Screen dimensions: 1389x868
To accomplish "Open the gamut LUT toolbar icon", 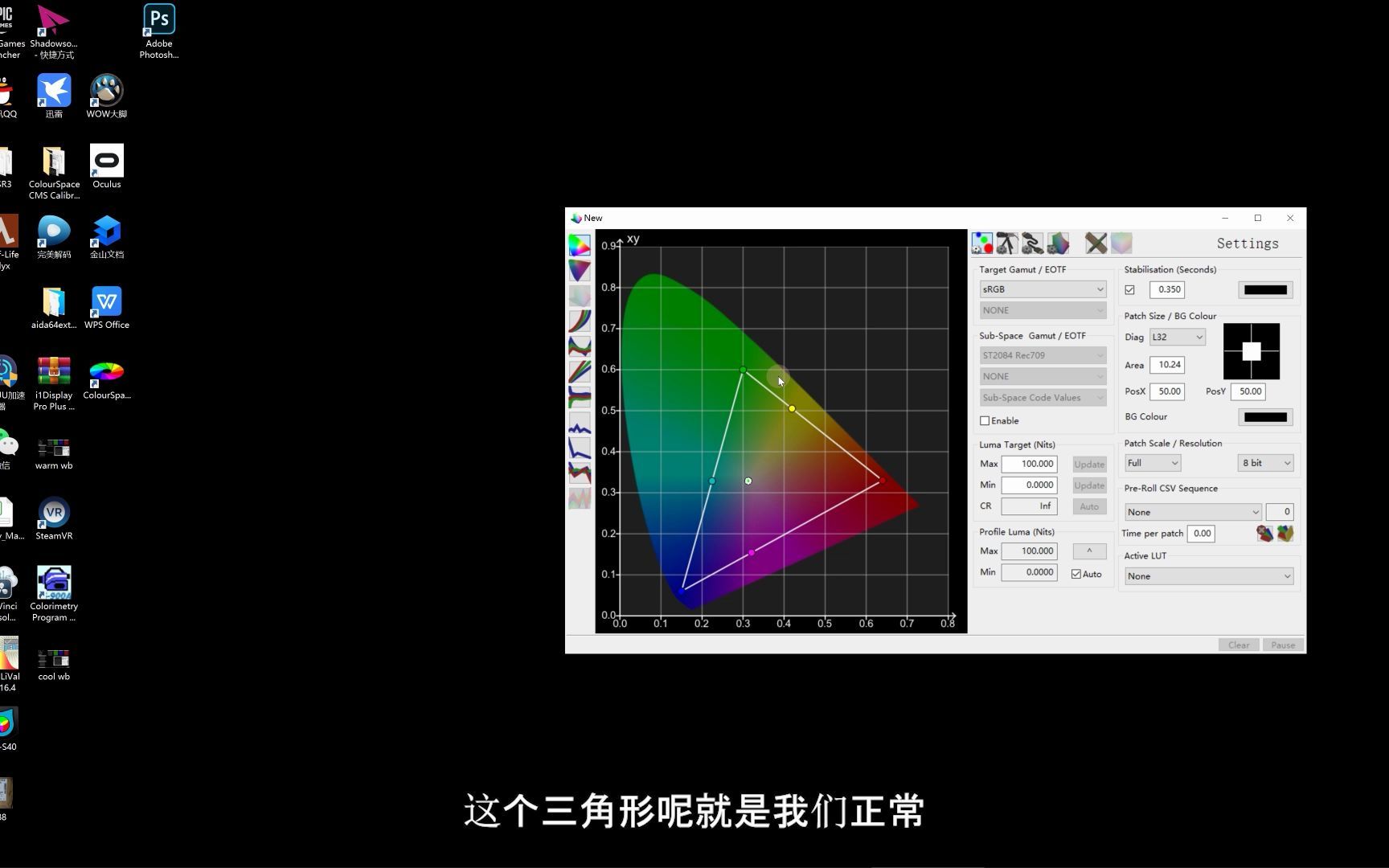I will point(1058,243).
